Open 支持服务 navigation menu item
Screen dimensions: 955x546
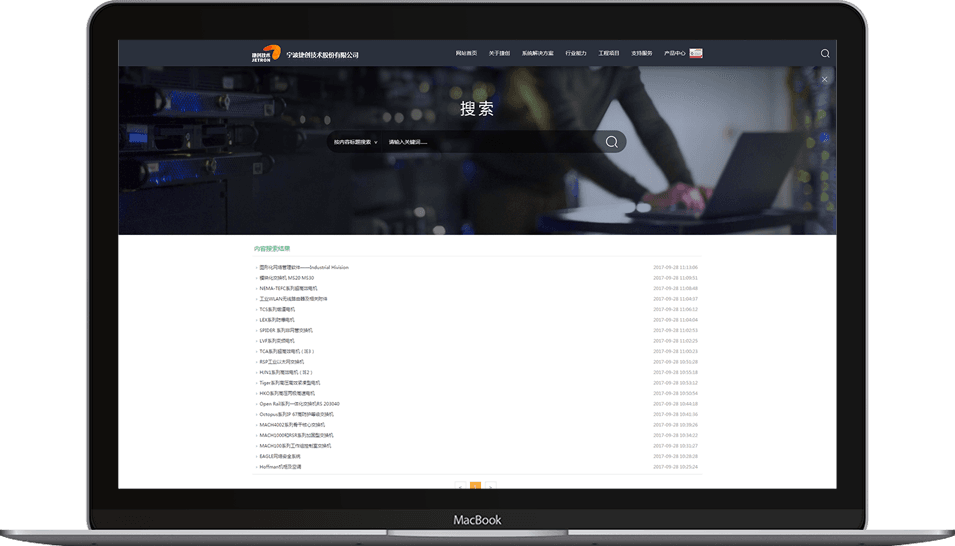[641, 53]
